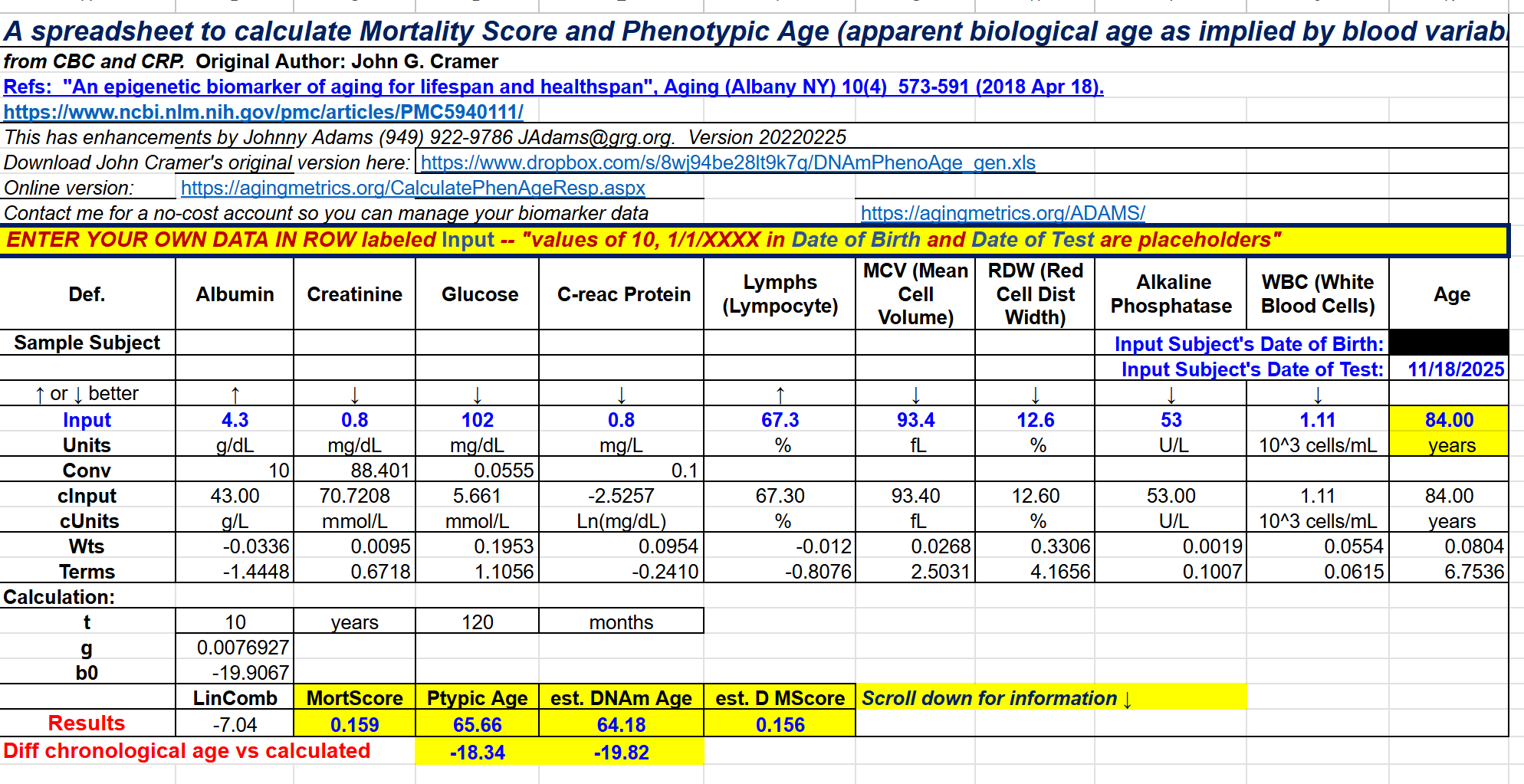Click the MortScore result cell 0.159
This screenshot has width=1524, height=784.
pyautogui.click(x=354, y=725)
